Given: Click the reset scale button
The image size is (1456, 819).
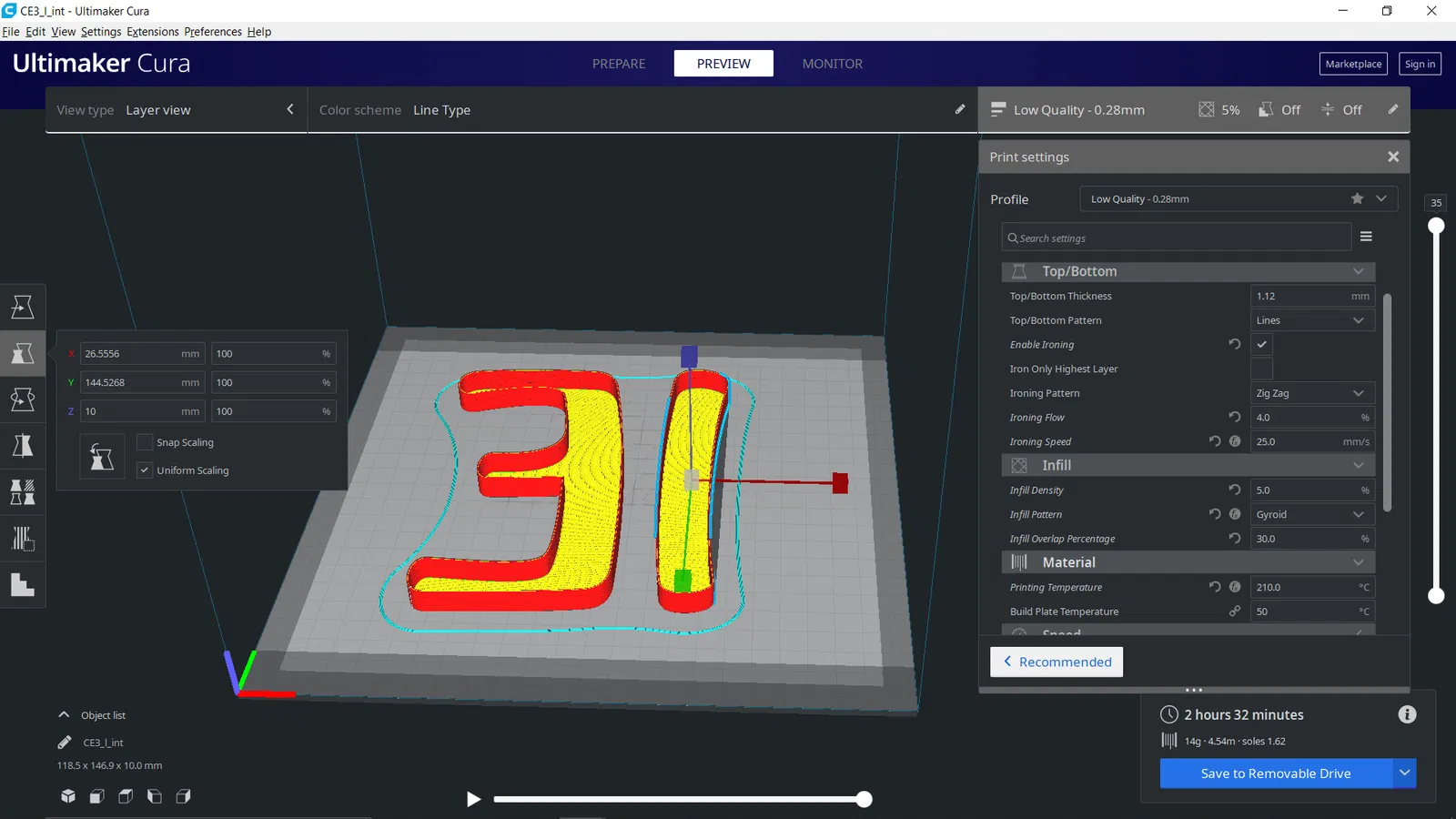Looking at the screenshot, I should click(102, 456).
